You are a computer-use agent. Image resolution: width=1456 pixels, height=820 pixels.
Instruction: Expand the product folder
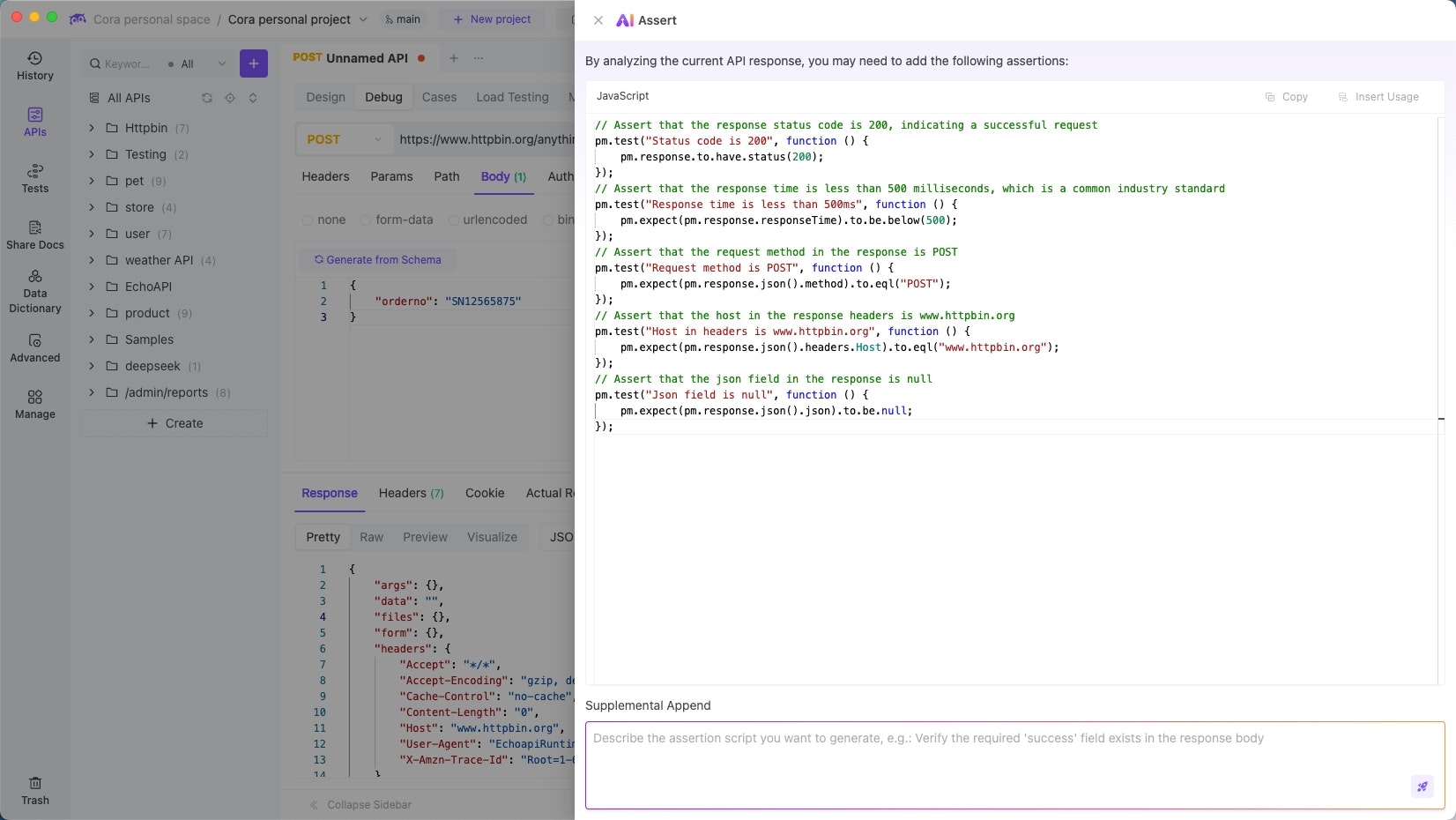point(92,313)
